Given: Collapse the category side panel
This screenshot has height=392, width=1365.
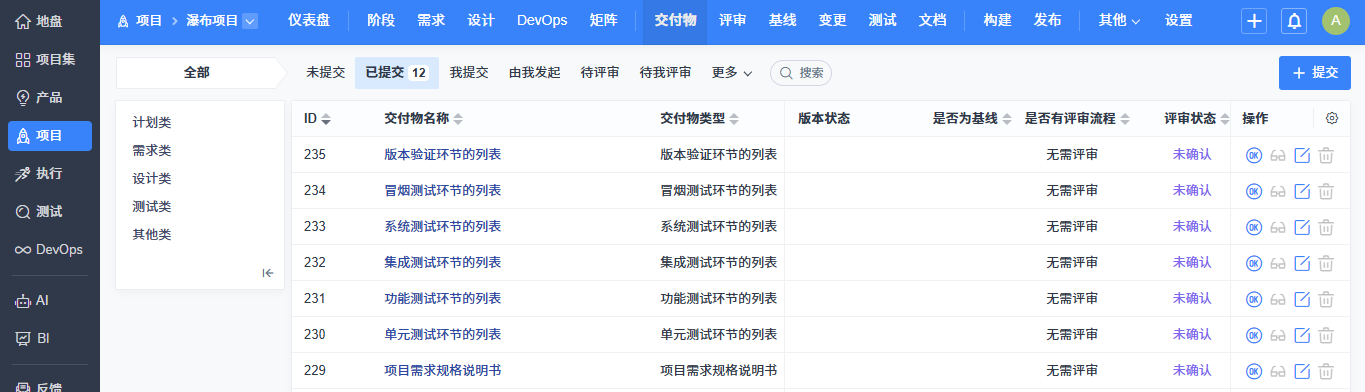Looking at the screenshot, I should [268, 273].
